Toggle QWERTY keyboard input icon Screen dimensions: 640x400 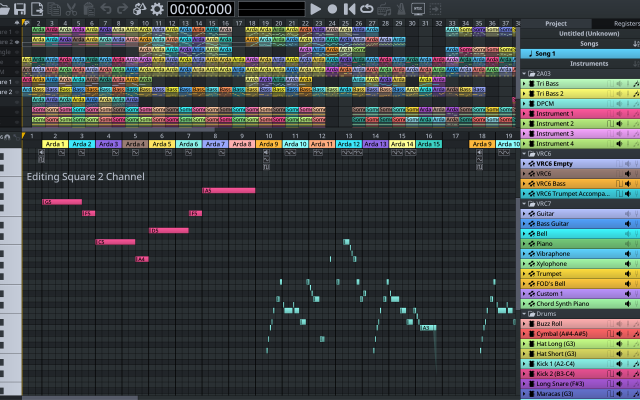tap(384, 9)
